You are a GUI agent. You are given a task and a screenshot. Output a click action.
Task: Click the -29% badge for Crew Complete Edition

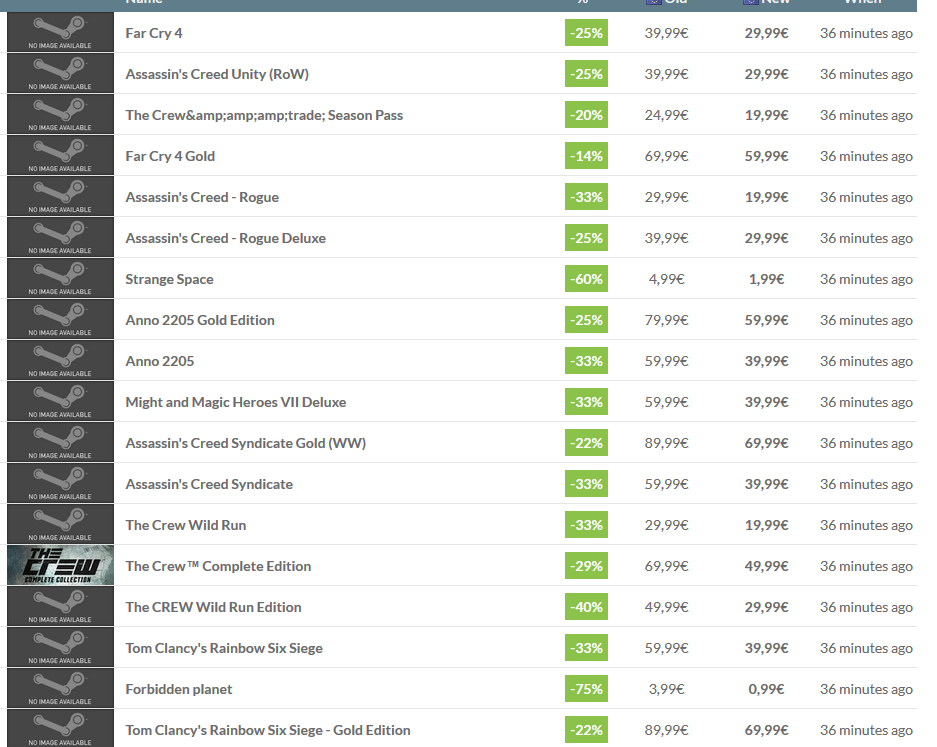[x=586, y=566]
